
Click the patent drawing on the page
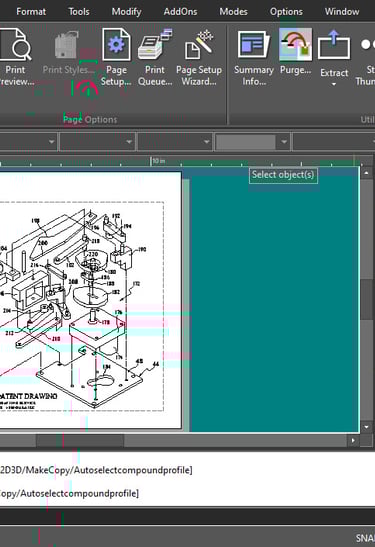(x=82, y=306)
